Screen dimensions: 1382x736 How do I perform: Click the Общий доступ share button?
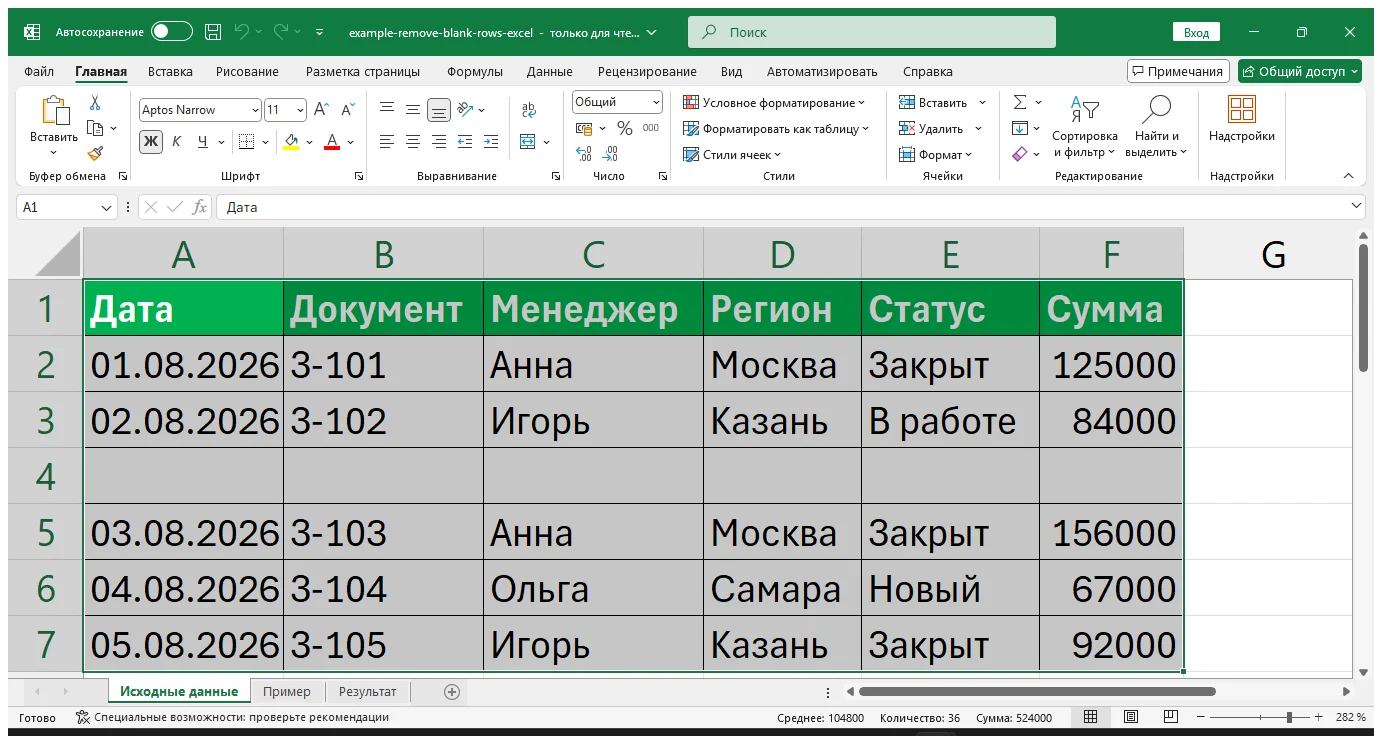click(1299, 71)
